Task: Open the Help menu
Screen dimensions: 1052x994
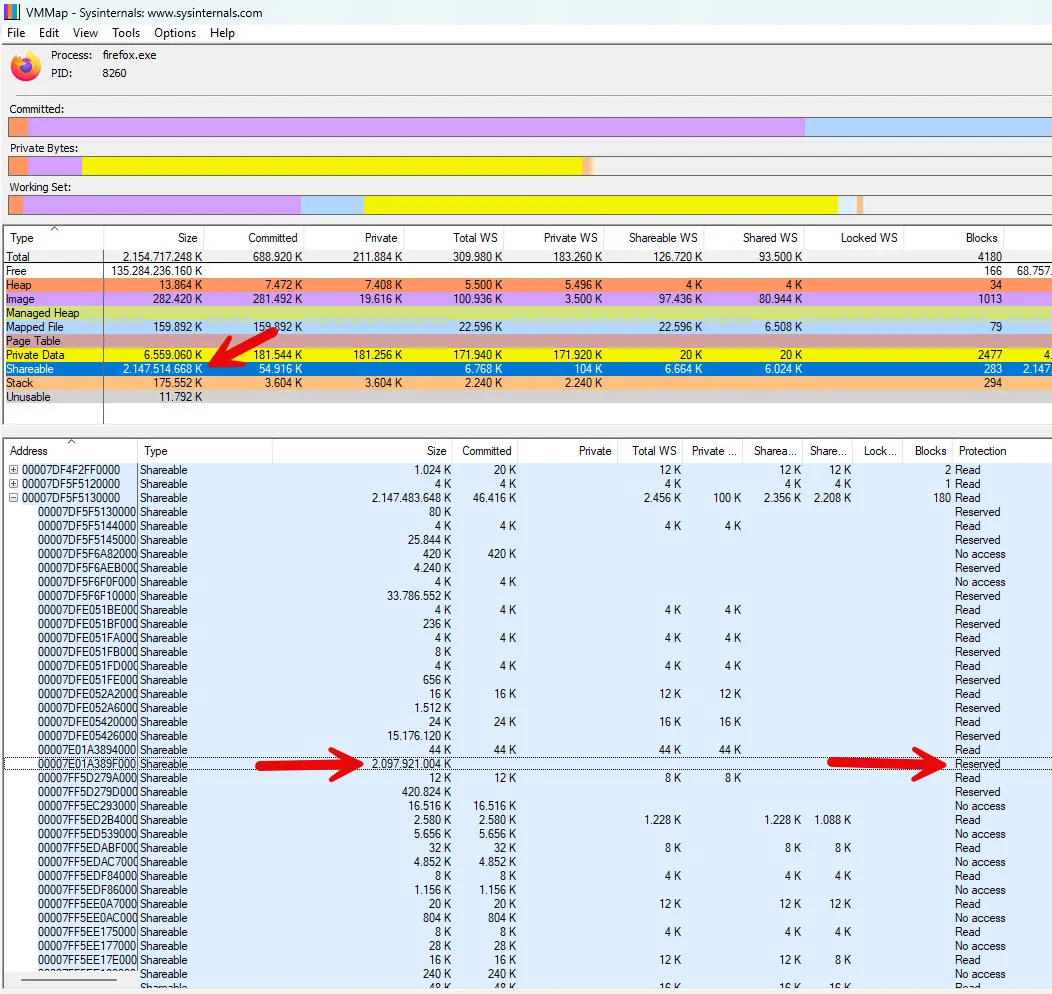Action: [222, 33]
